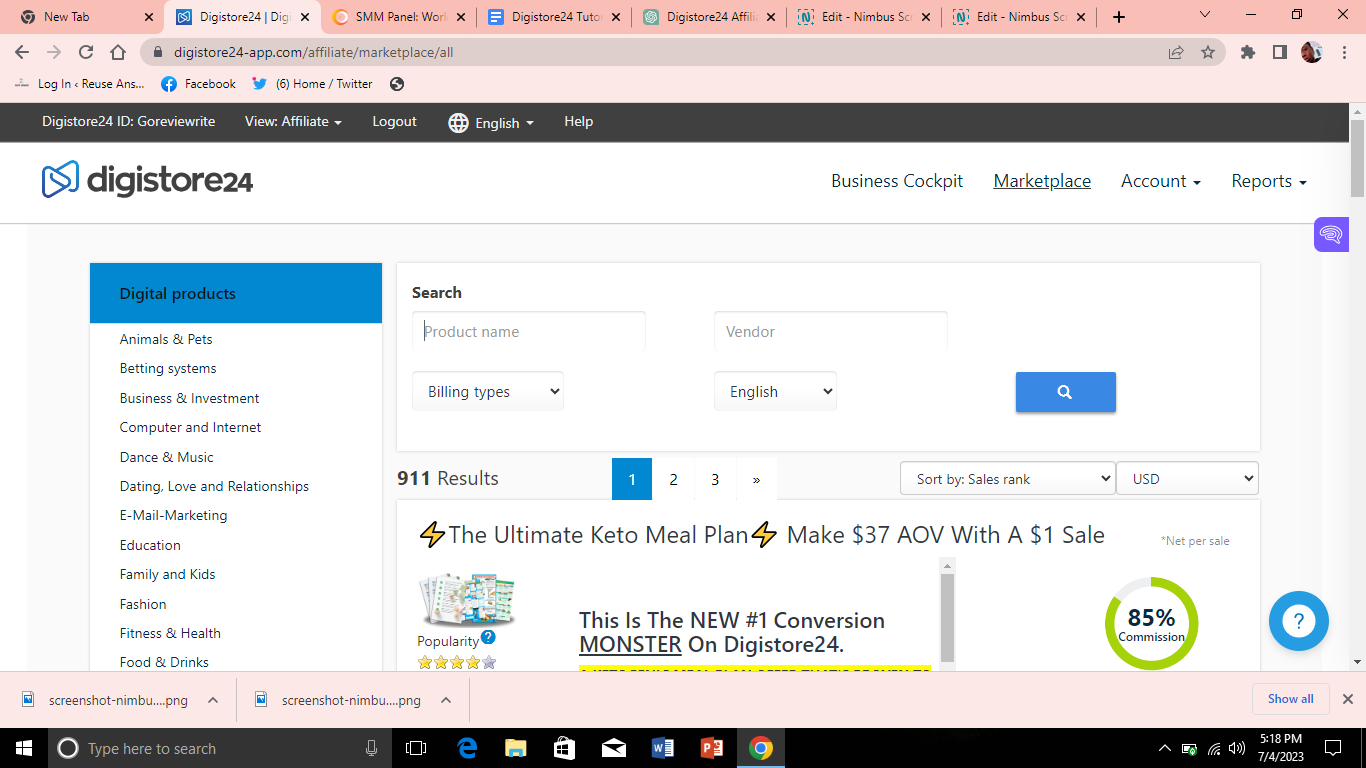The height and width of the screenshot is (768, 1366).
Task: Click the browser home icon
Action: [118, 52]
